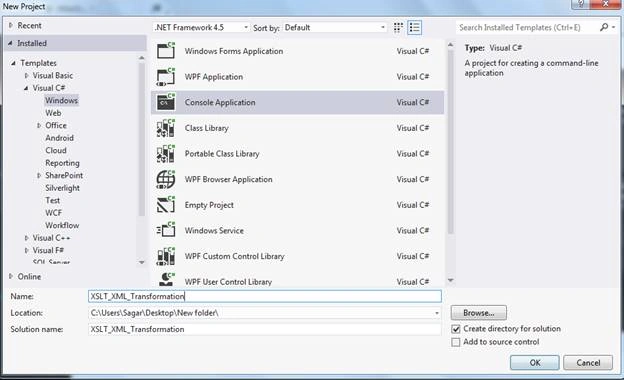Collapse the Templates tree node

14,63
